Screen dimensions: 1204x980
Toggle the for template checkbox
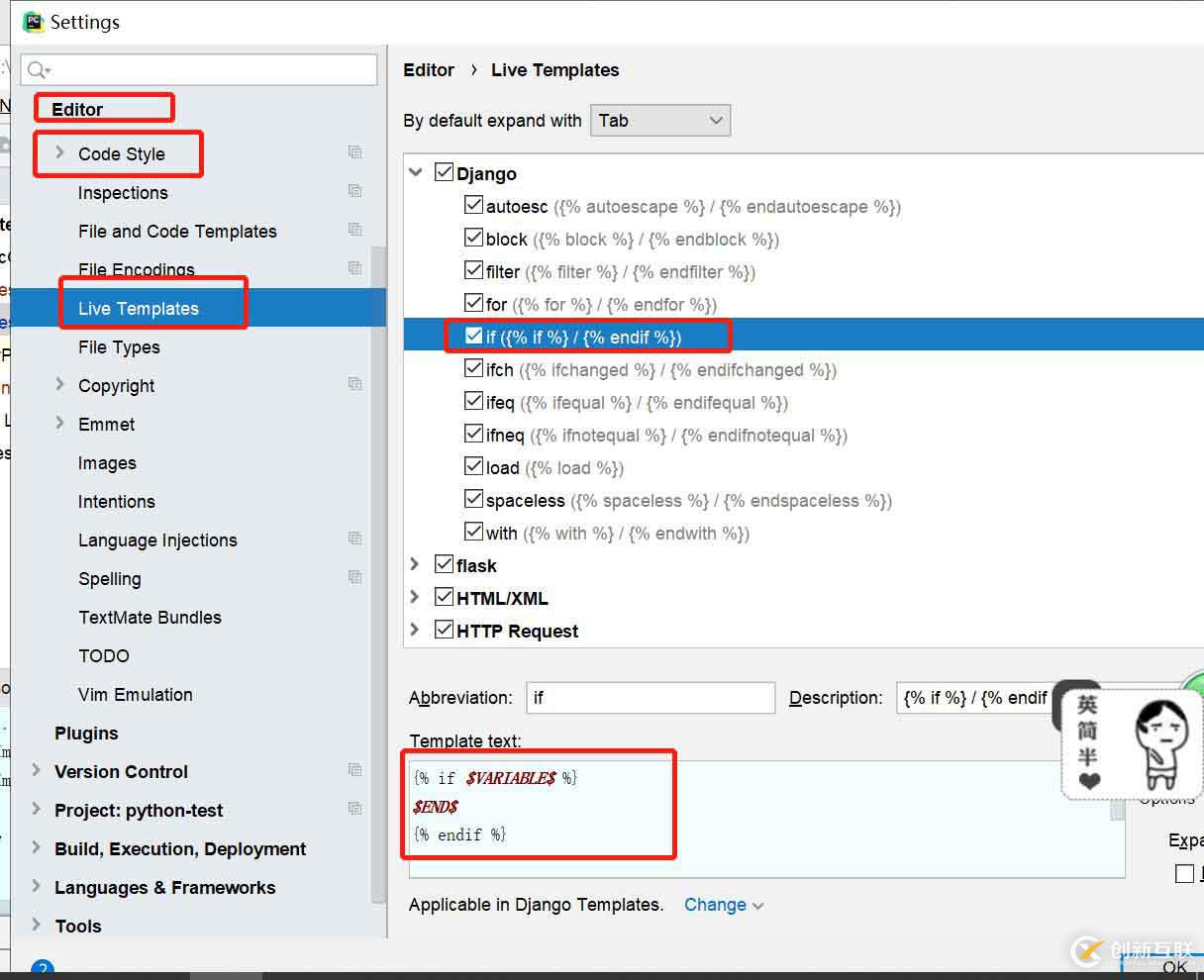click(x=473, y=304)
